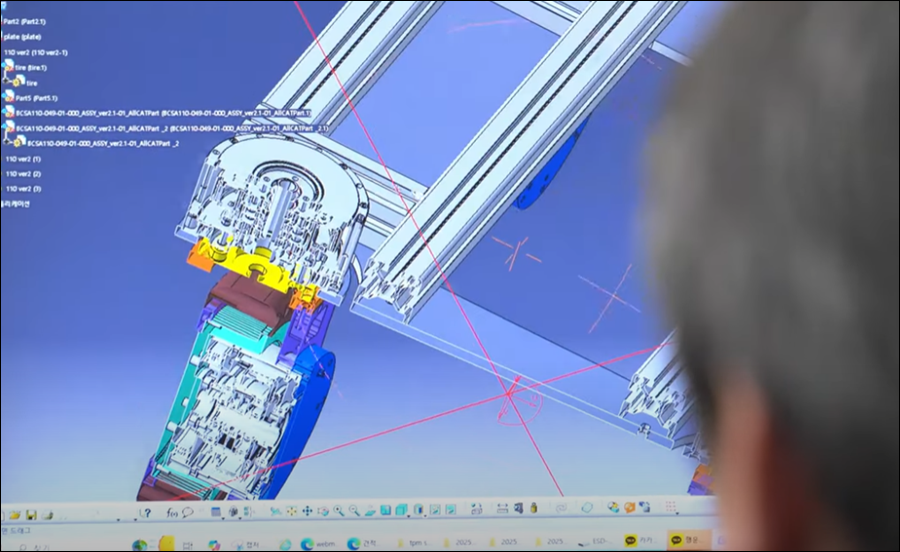Click the Measure Item icon
Image resolution: width=900 pixels, height=552 pixels.
518,508
